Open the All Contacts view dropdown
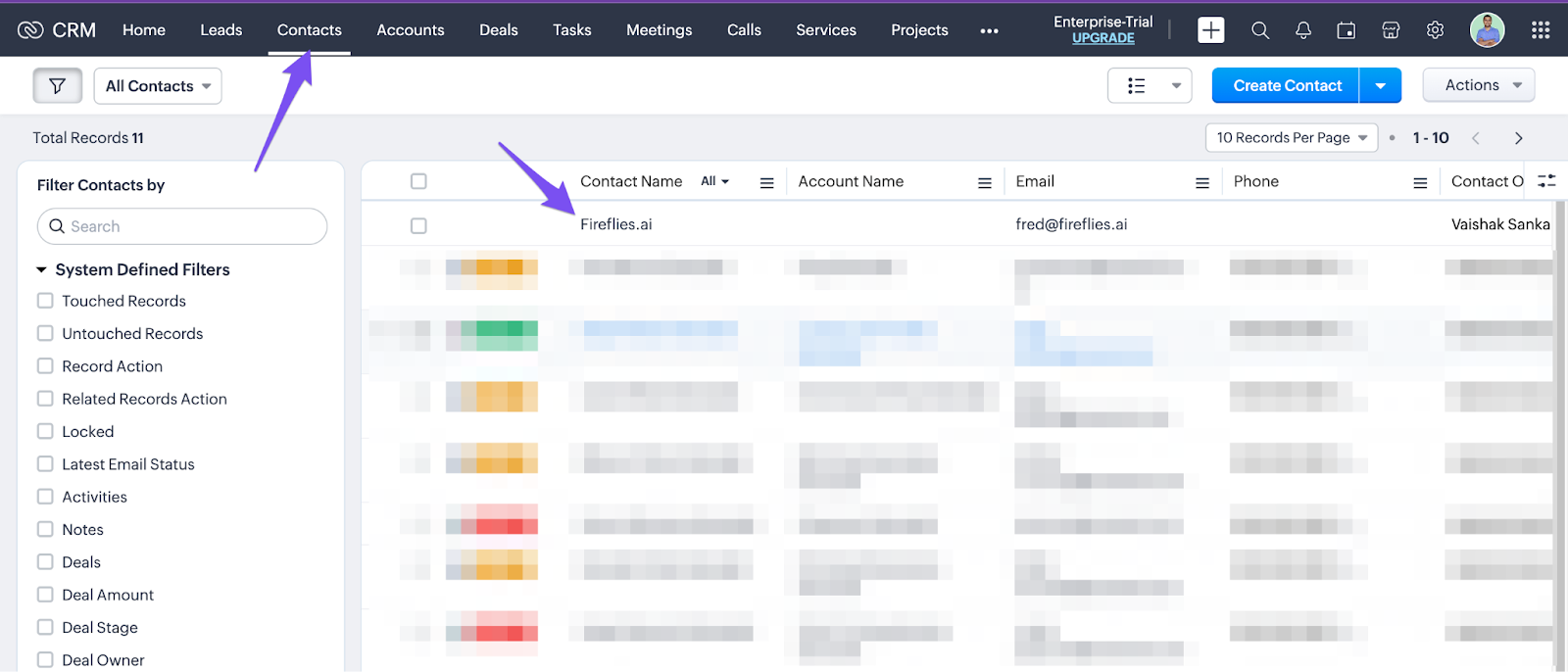Image resolution: width=1568 pixels, height=672 pixels. 158,86
